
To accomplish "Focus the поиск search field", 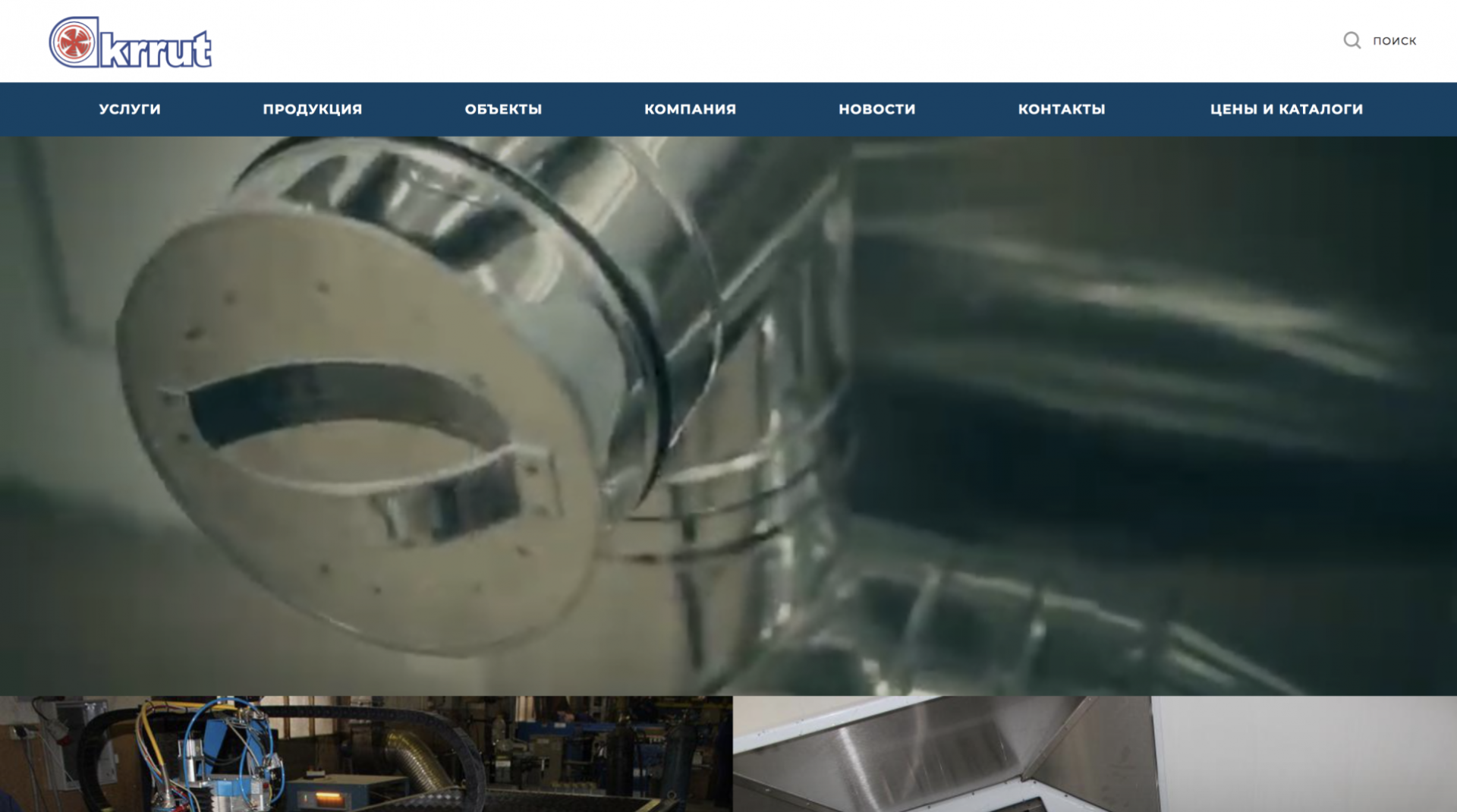I will 1394,41.
